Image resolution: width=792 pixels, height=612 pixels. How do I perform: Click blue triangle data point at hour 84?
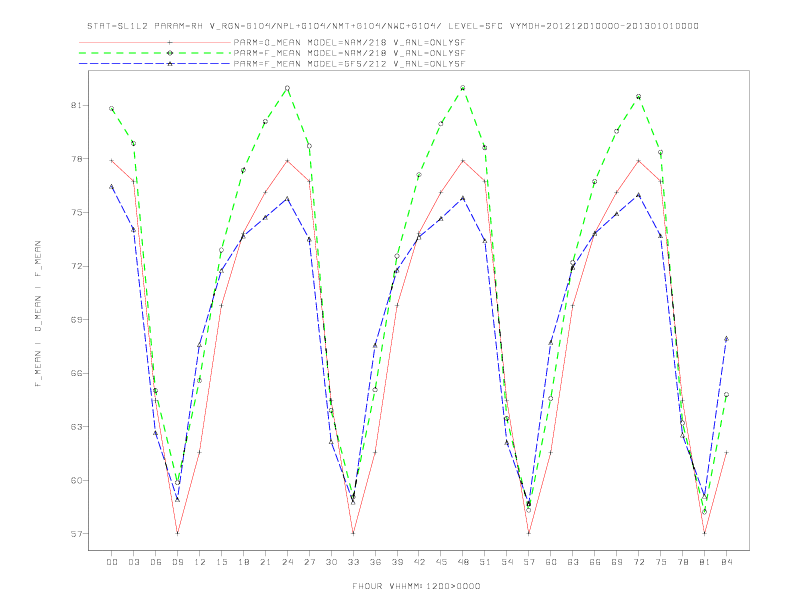726,339
